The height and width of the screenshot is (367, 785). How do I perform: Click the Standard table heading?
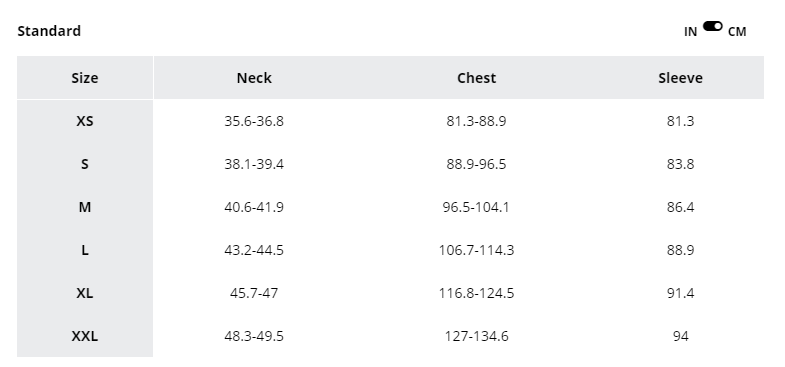pyautogui.click(x=49, y=31)
